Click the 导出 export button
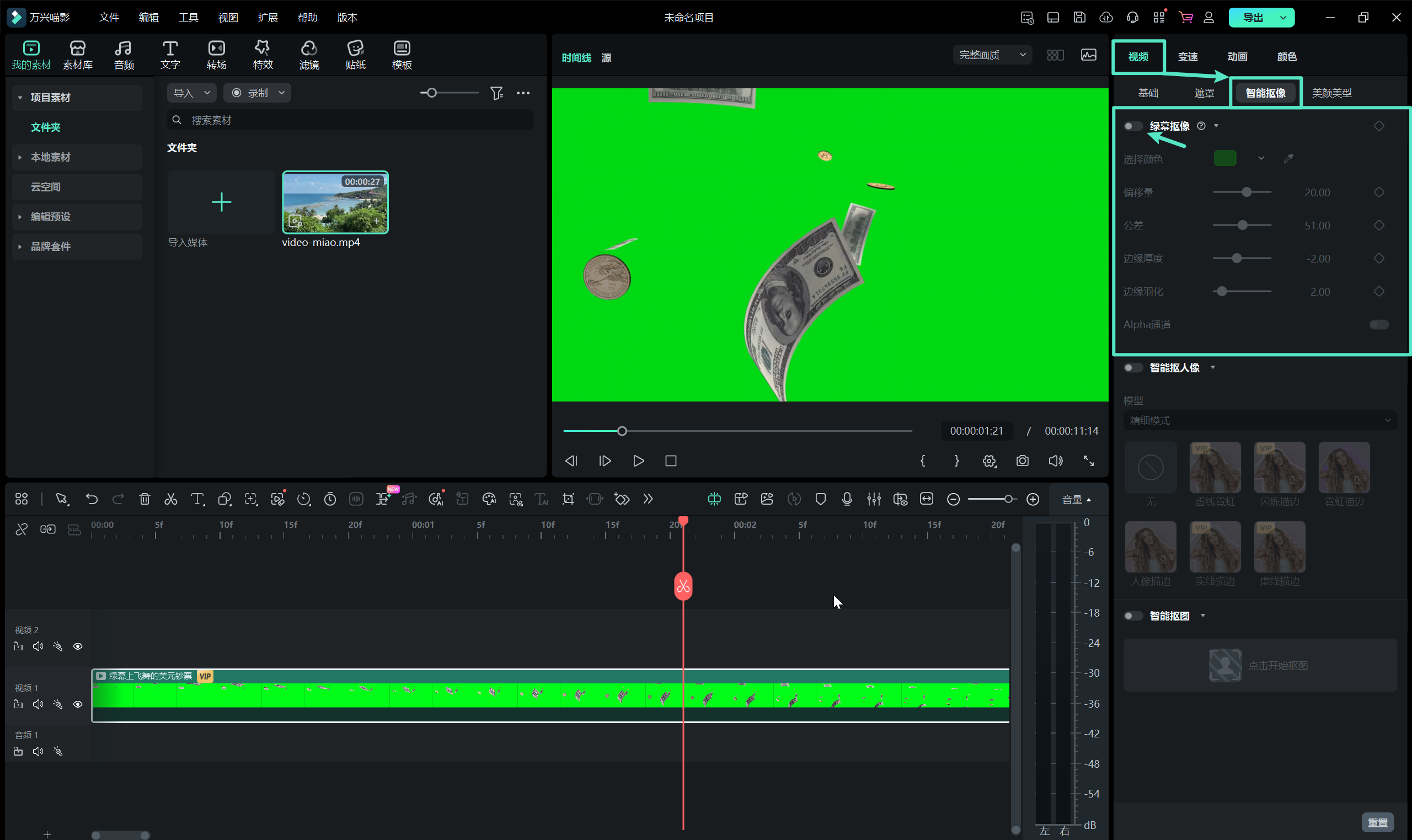The width and height of the screenshot is (1412, 840). point(1253,17)
